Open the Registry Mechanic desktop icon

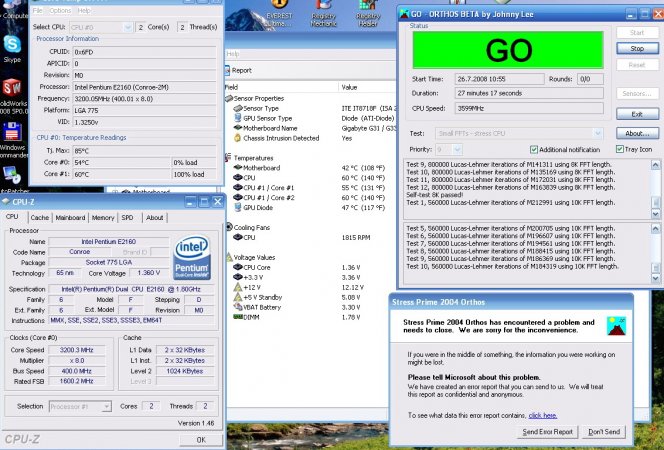coord(324,6)
